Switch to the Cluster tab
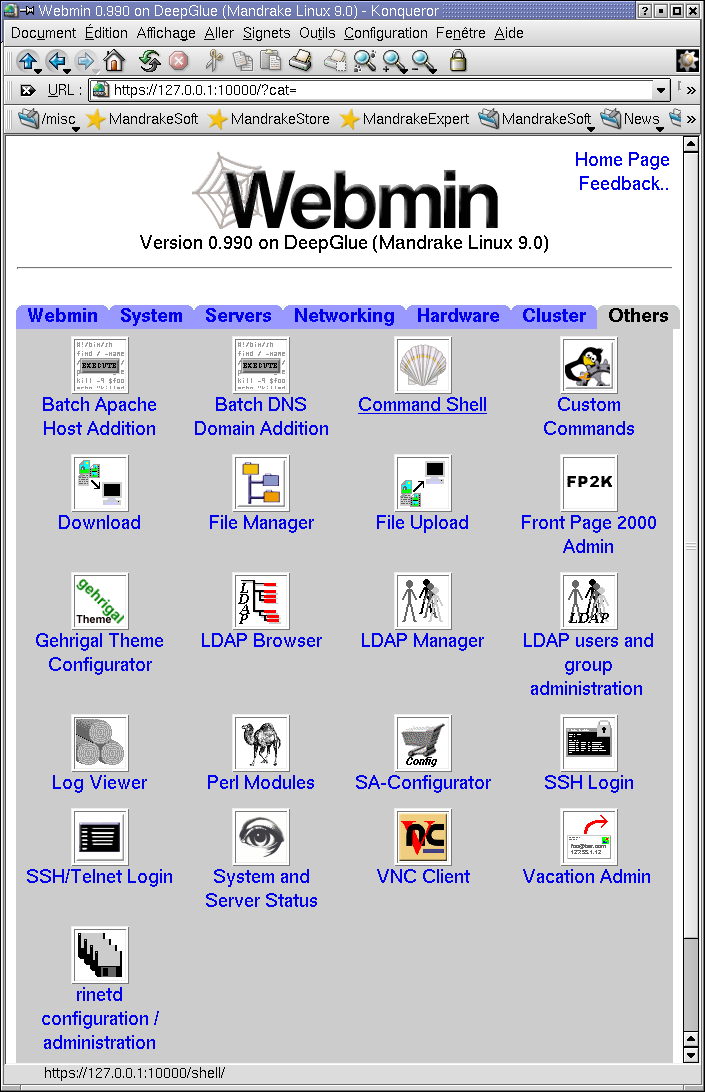This screenshot has width=705, height=1092. click(554, 315)
